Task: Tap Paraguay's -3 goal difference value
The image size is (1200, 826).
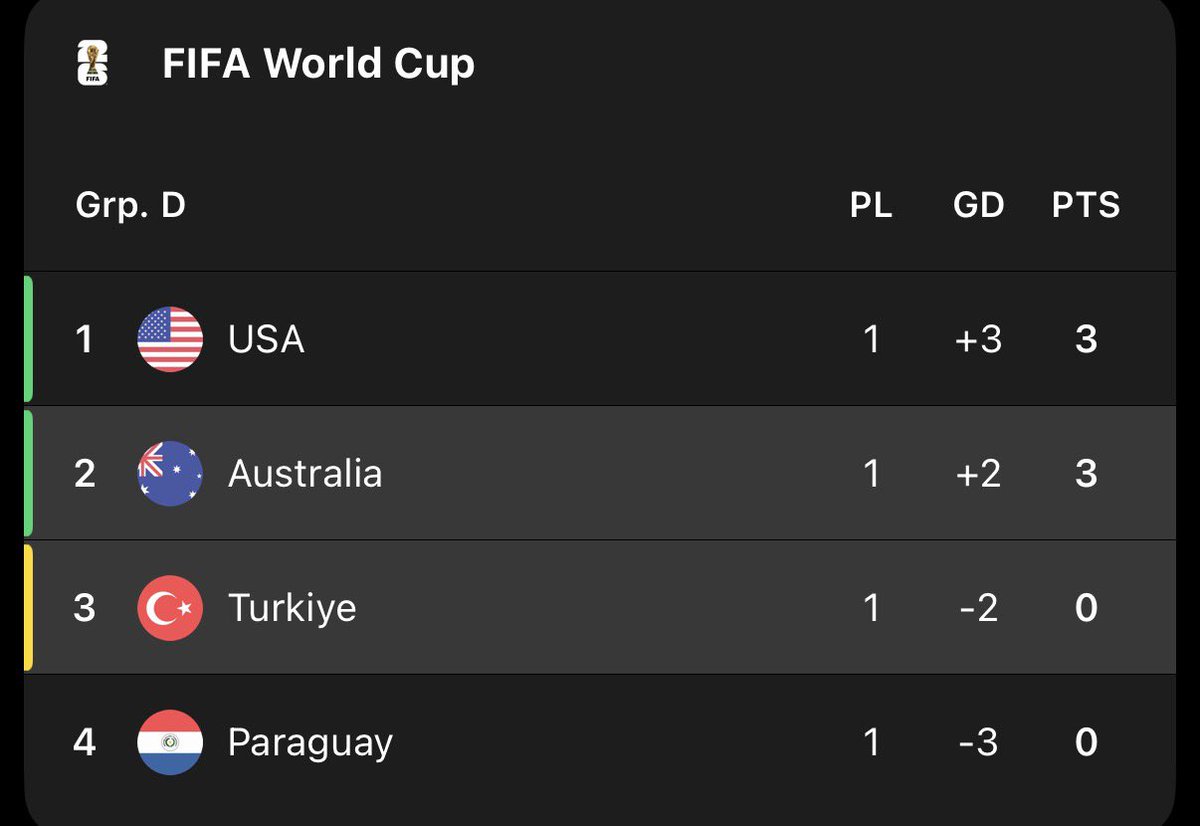Action: coord(978,742)
